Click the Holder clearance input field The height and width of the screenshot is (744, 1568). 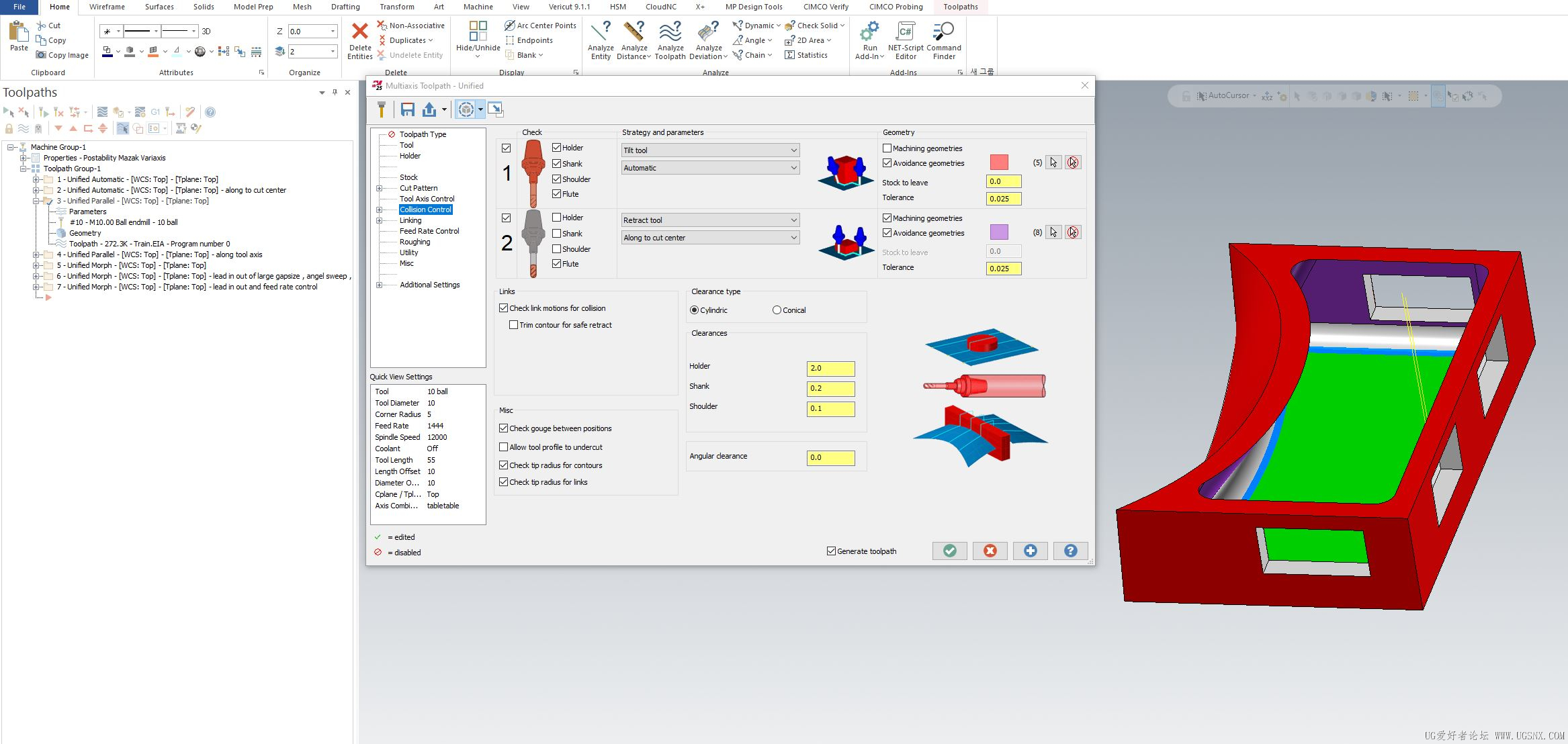coord(830,369)
